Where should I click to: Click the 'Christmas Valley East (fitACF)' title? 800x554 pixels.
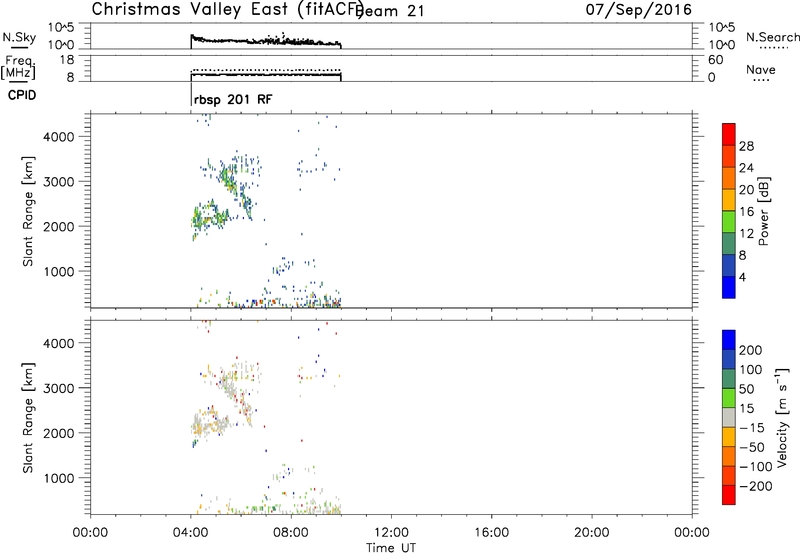click(x=228, y=10)
